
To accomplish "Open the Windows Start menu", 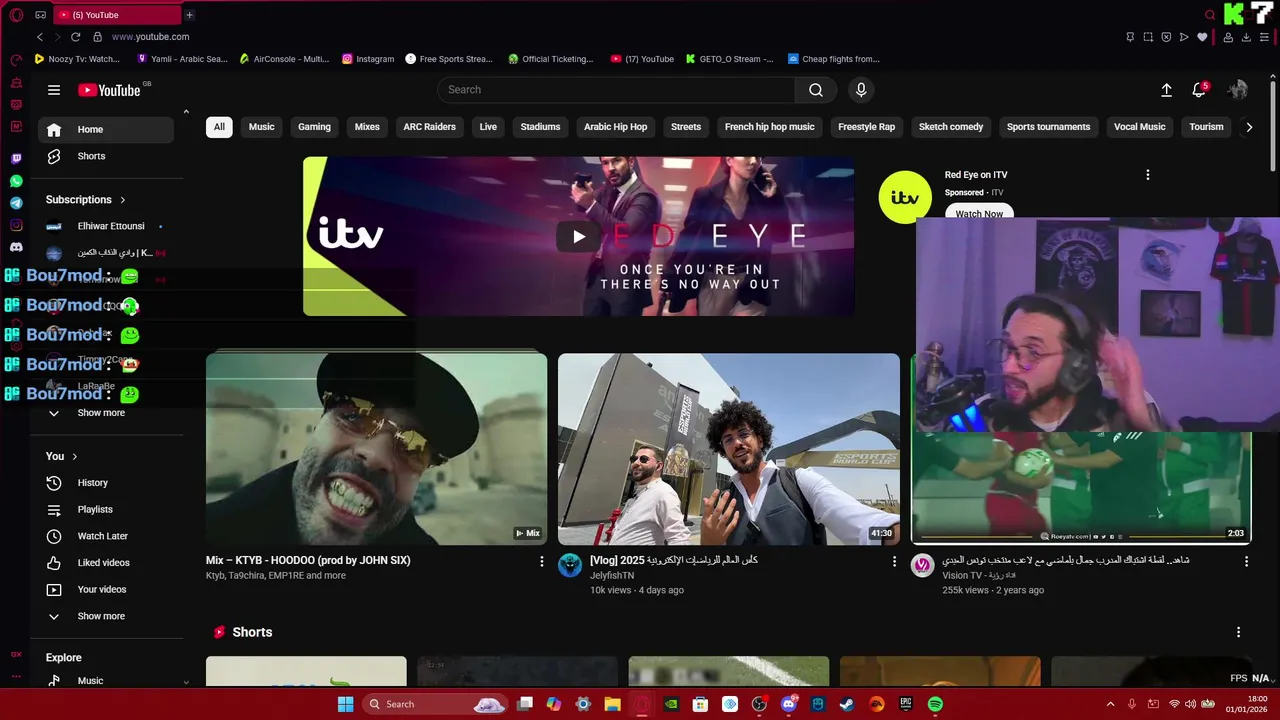I will tap(345, 704).
